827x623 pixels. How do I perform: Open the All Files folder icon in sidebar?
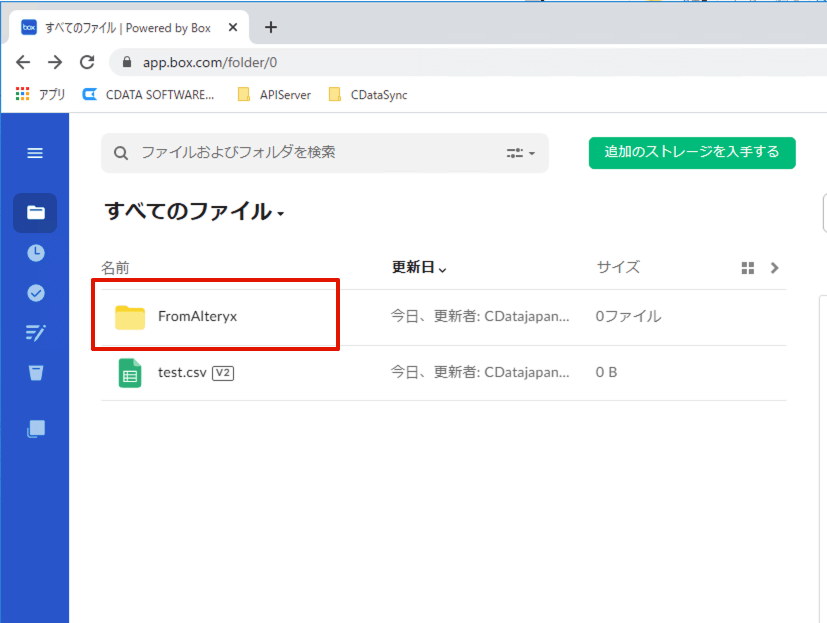(35, 213)
